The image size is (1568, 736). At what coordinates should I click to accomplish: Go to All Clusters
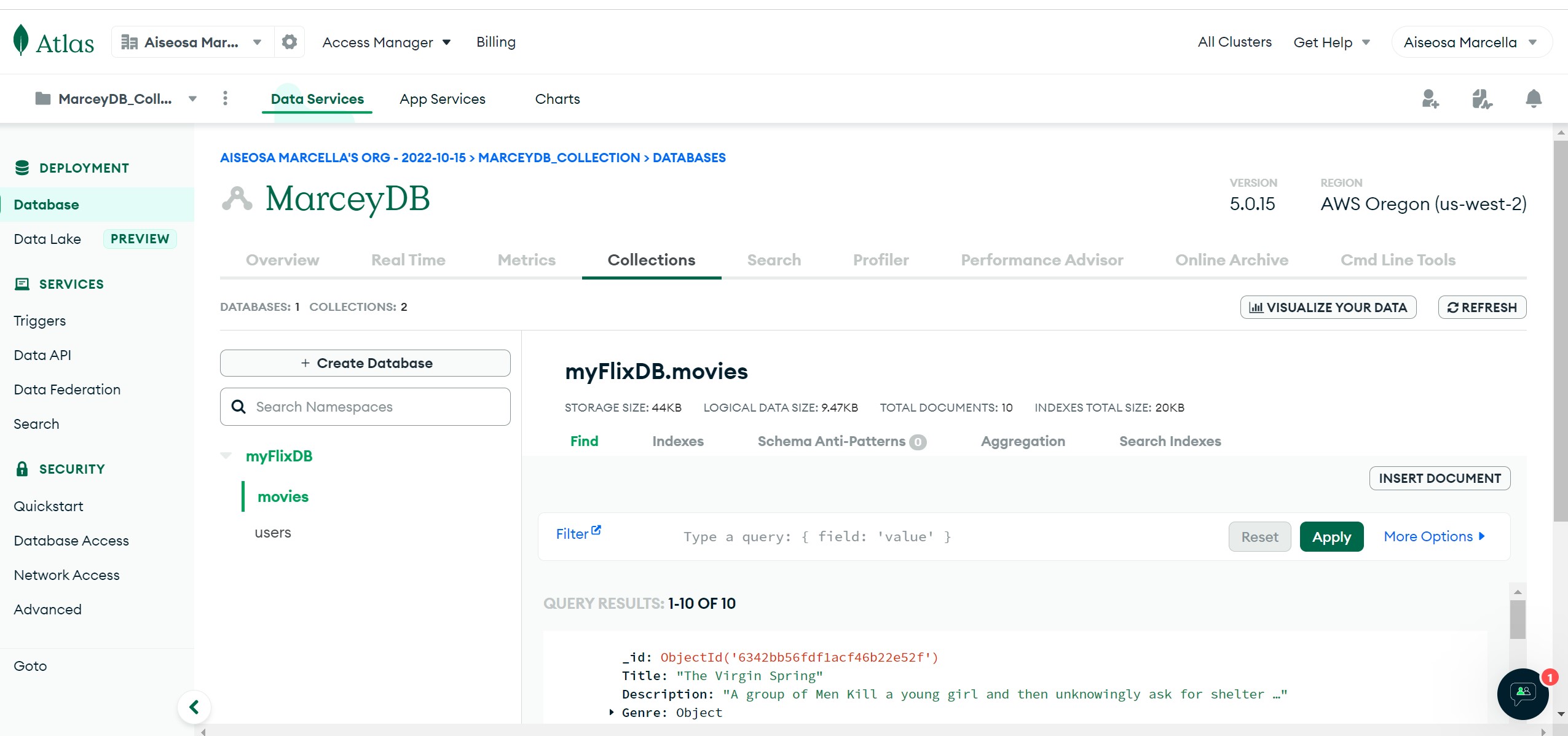coord(1234,42)
